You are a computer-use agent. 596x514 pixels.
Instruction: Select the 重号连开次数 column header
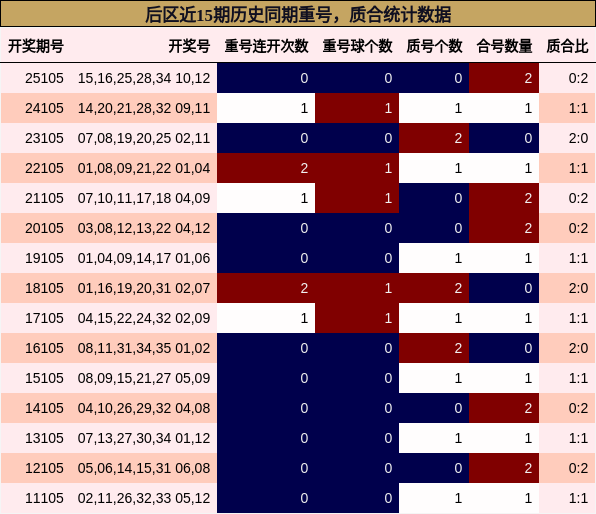pyautogui.click(x=266, y=46)
